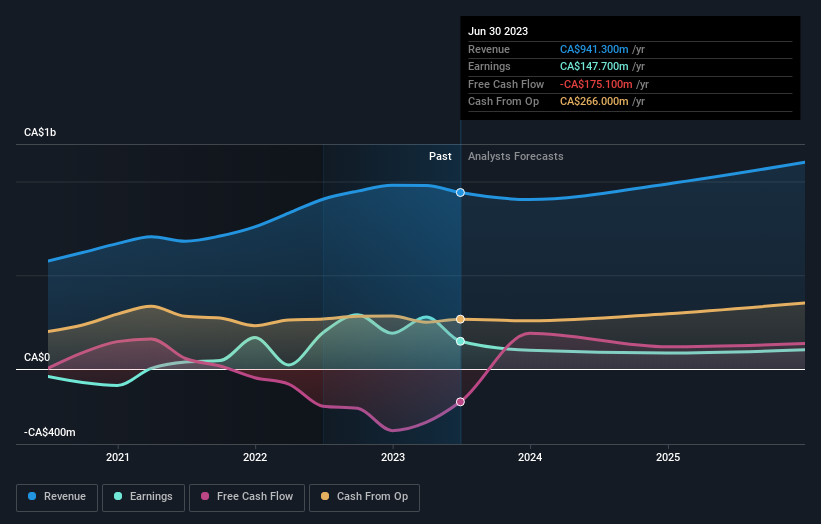Click the 2023 x-axis label
This screenshot has height=524, width=821.
pyautogui.click(x=393, y=457)
